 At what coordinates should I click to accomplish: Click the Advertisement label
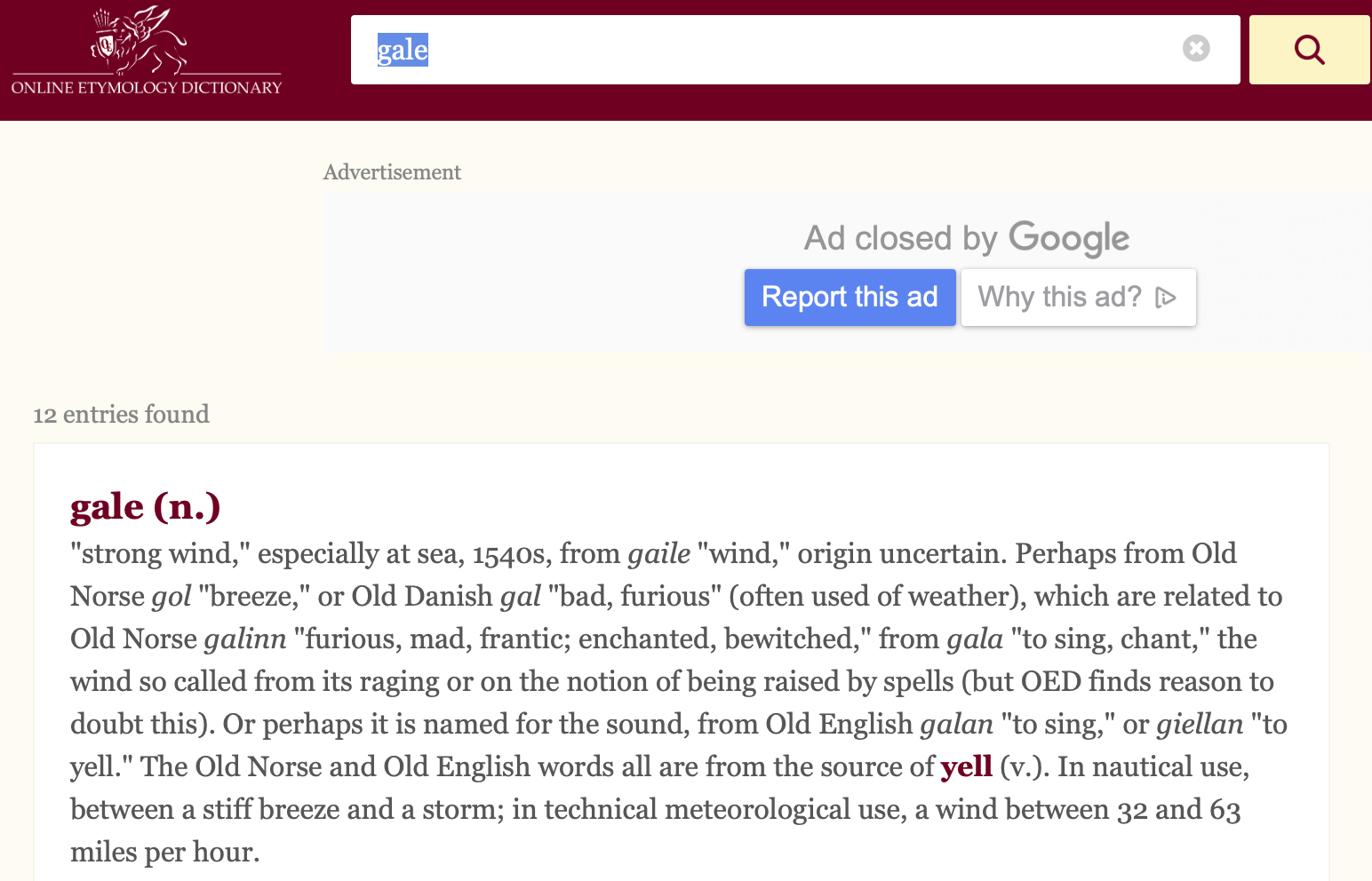[x=392, y=172]
